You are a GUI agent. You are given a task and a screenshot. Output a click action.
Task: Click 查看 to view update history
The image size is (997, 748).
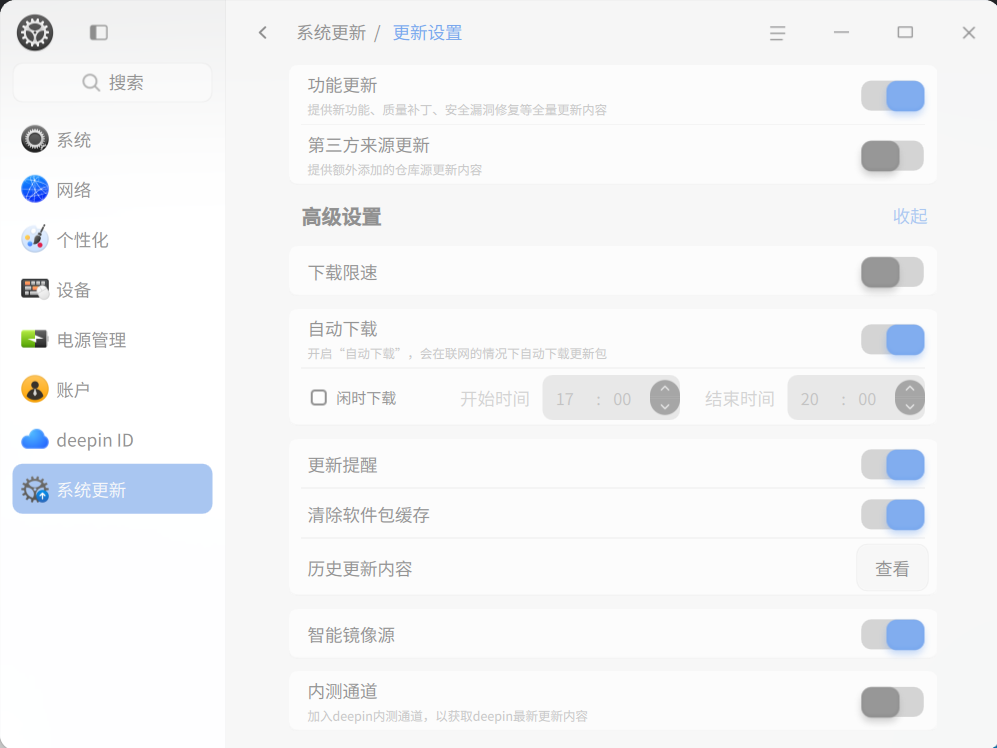pos(892,568)
